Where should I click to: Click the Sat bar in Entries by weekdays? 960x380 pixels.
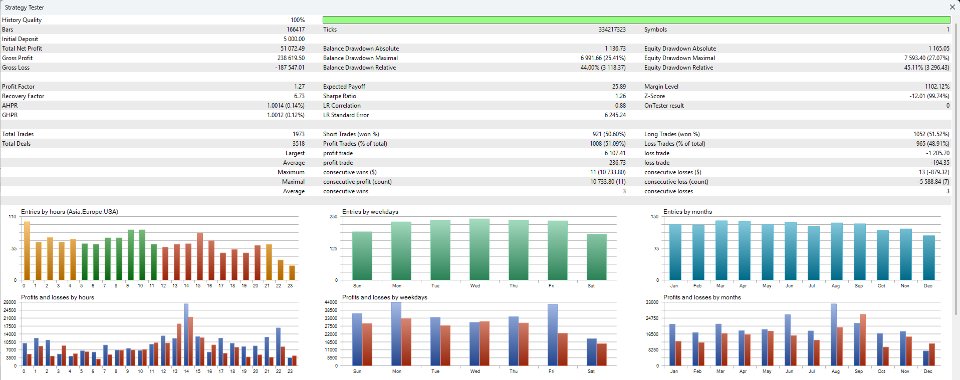[596, 257]
